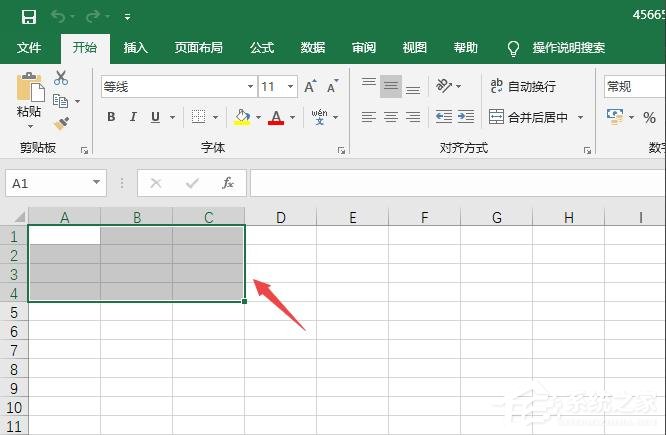This screenshot has height=435, width=666.
Task: Undo the last action
Action: pos(58,17)
